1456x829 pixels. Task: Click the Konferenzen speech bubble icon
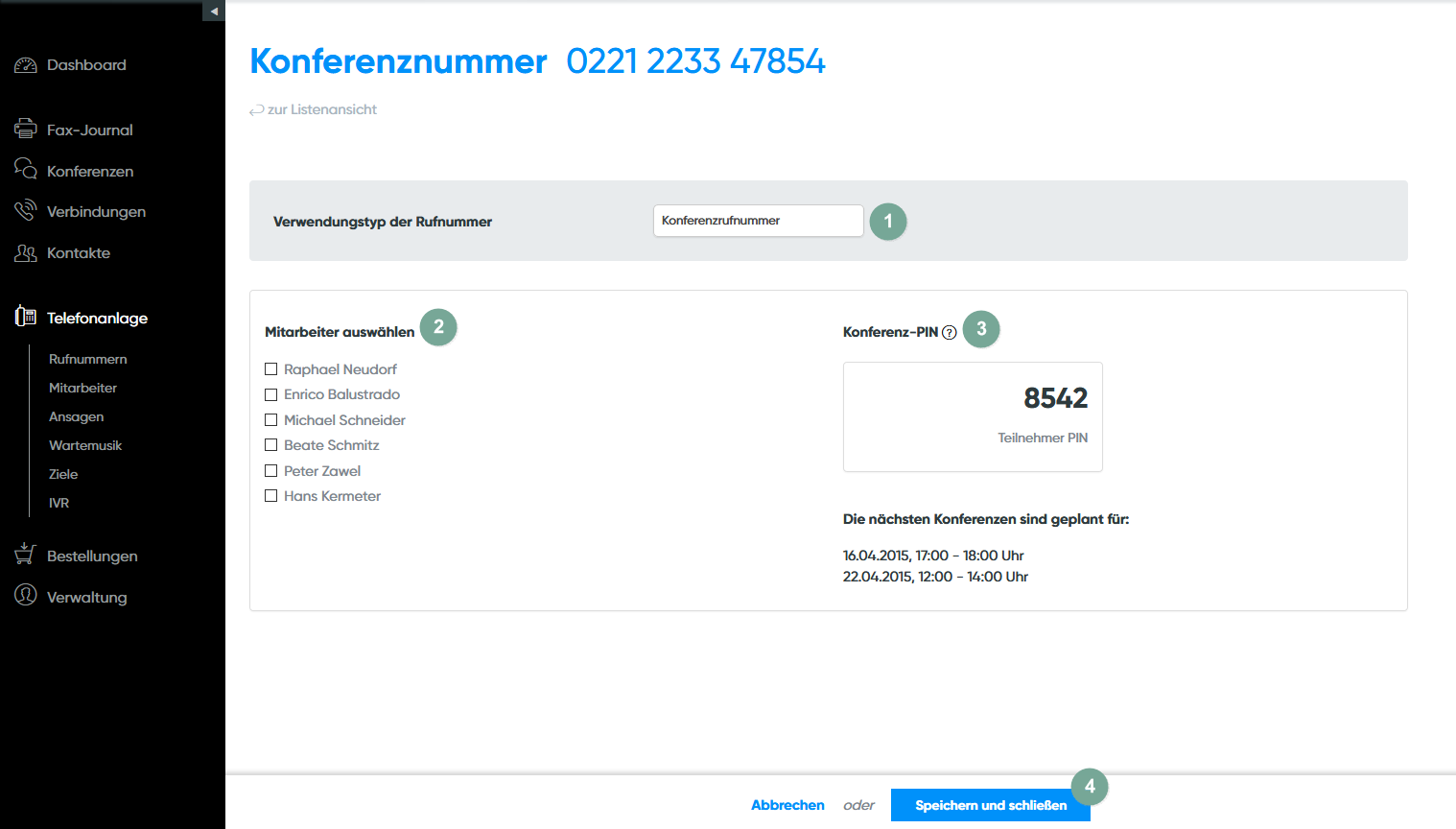26,170
